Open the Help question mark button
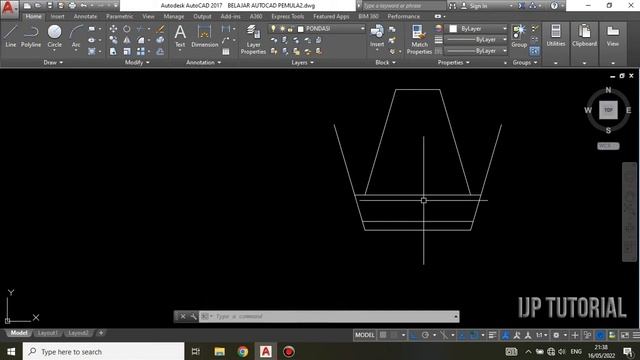Image resolution: width=640 pixels, height=360 pixels. tap(554, 6)
